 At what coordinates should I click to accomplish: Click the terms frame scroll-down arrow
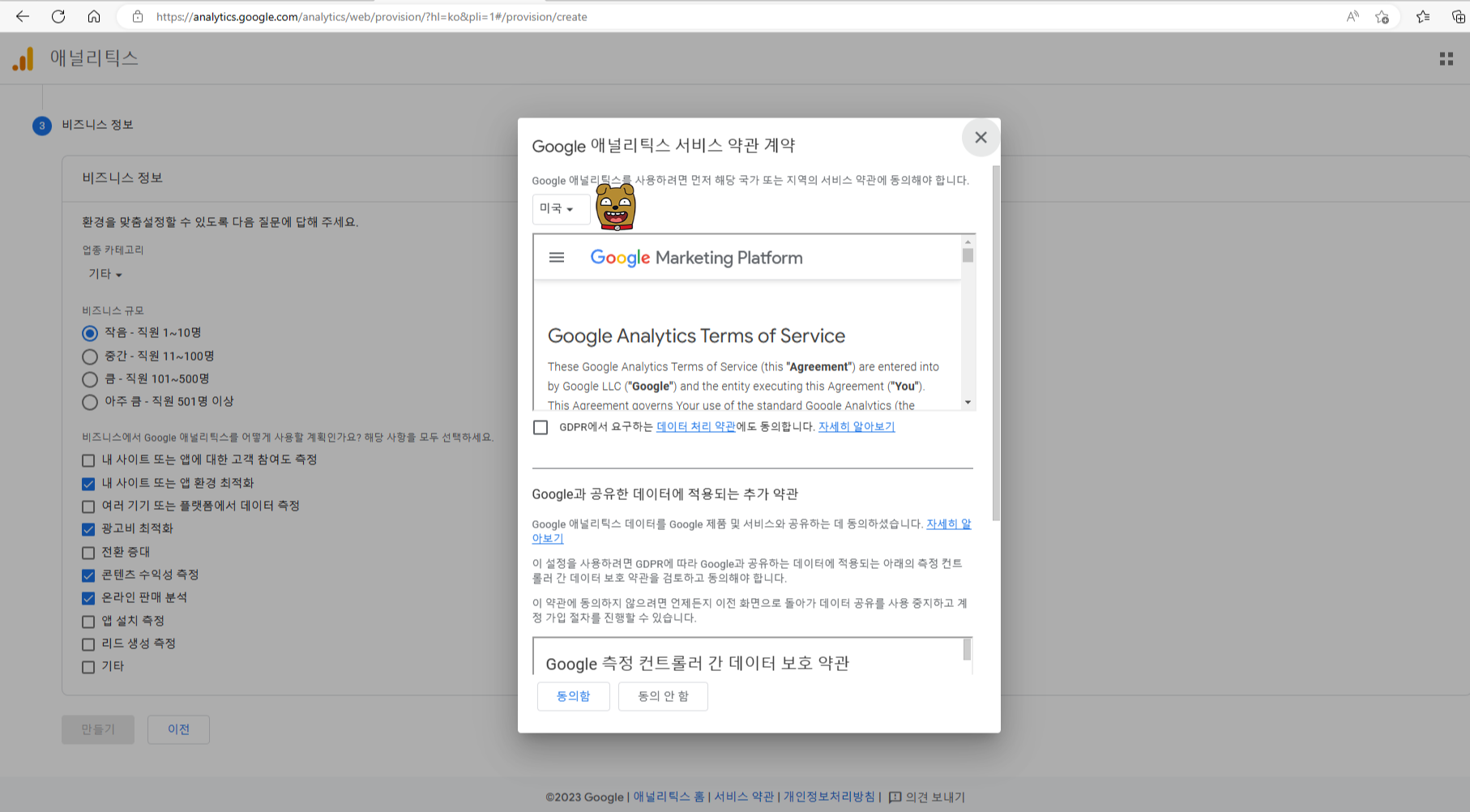pyautogui.click(x=968, y=403)
